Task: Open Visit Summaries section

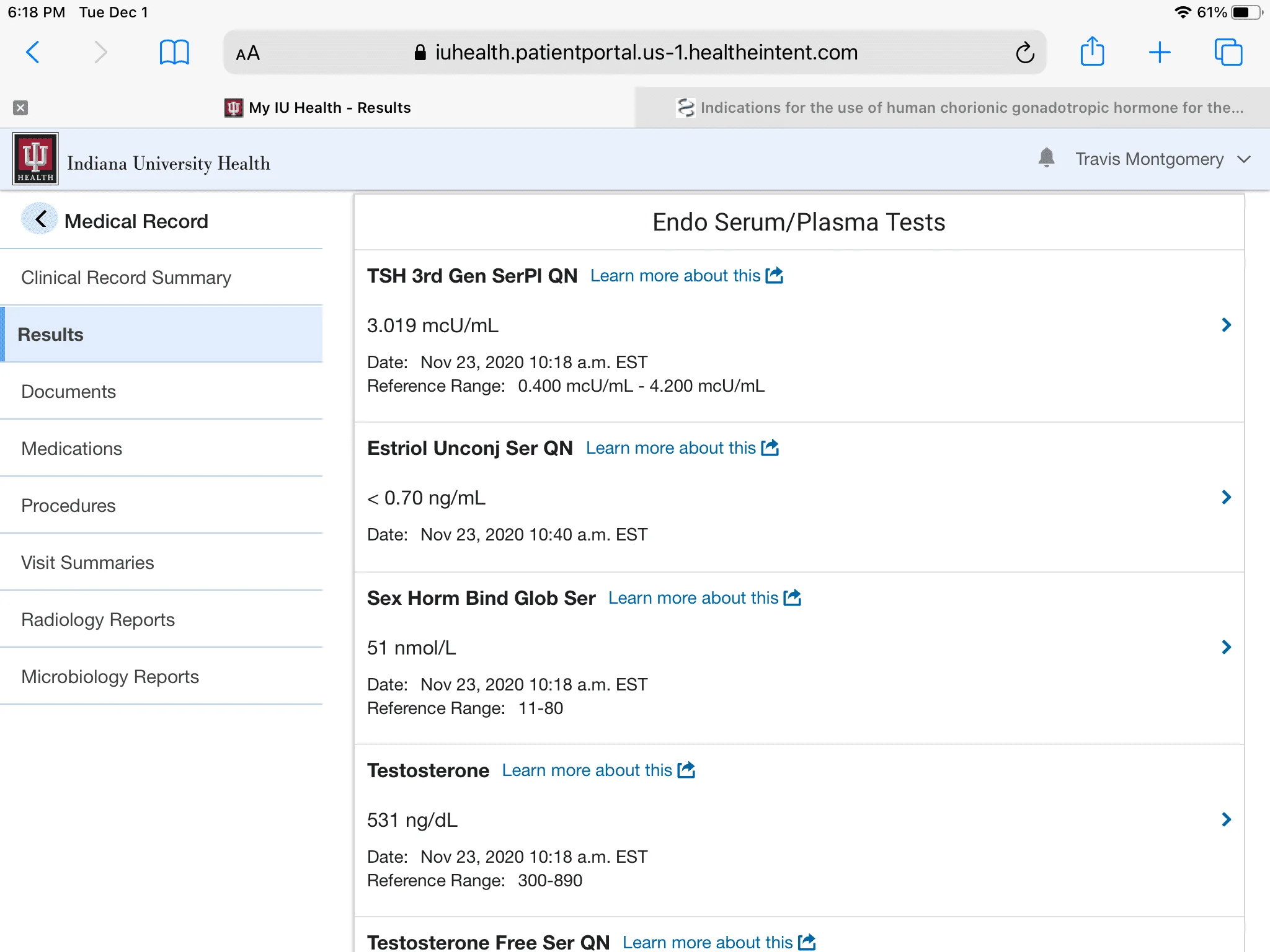Action: point(161,562)
